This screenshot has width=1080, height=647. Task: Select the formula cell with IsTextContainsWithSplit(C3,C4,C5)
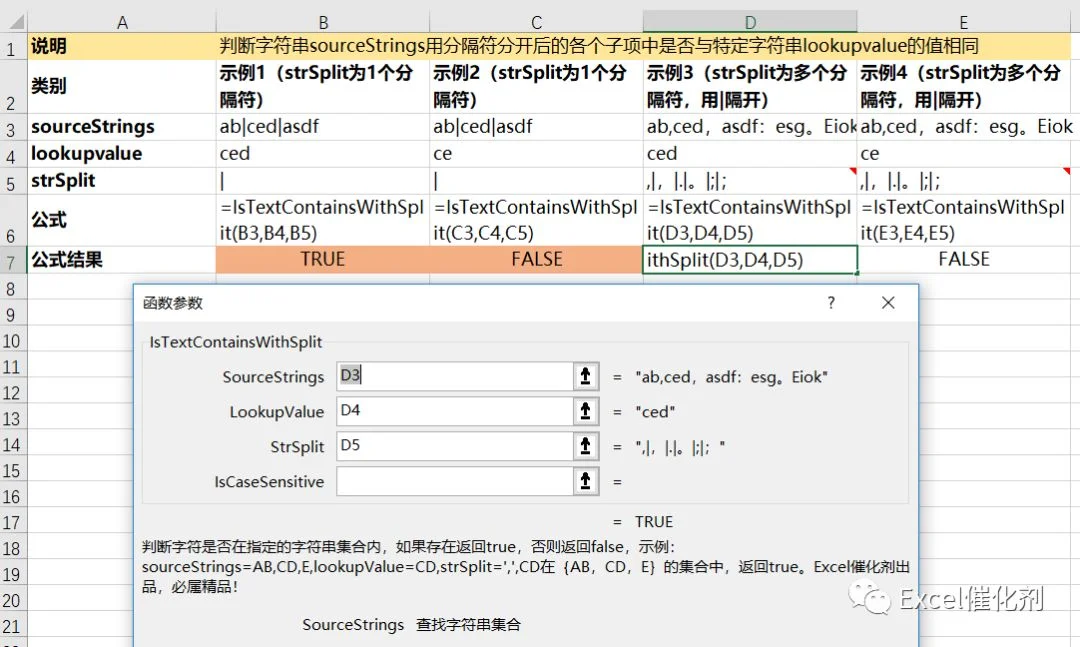tap(537, 220)
